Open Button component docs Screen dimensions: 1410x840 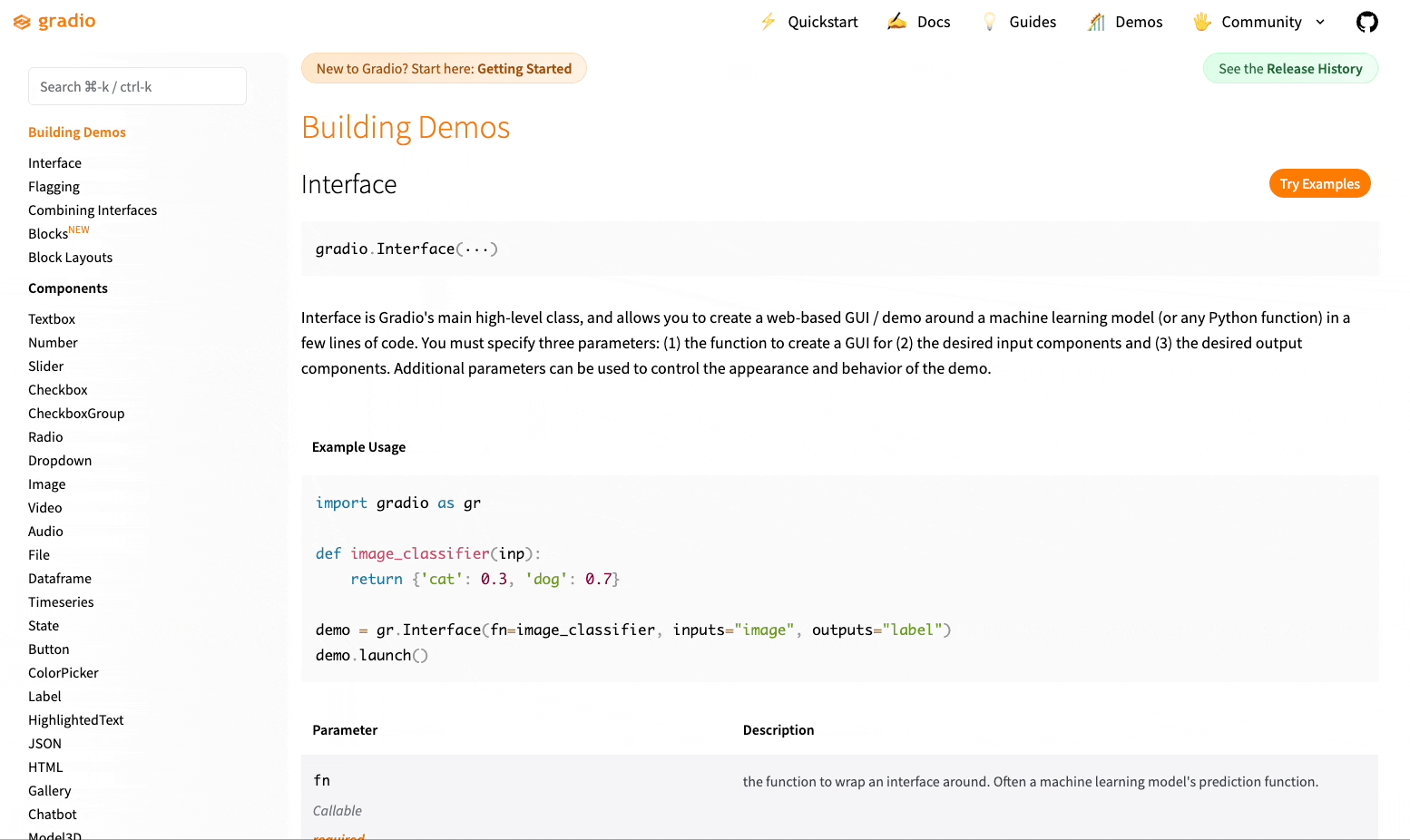pyautogui.click(x=48, y=650)
